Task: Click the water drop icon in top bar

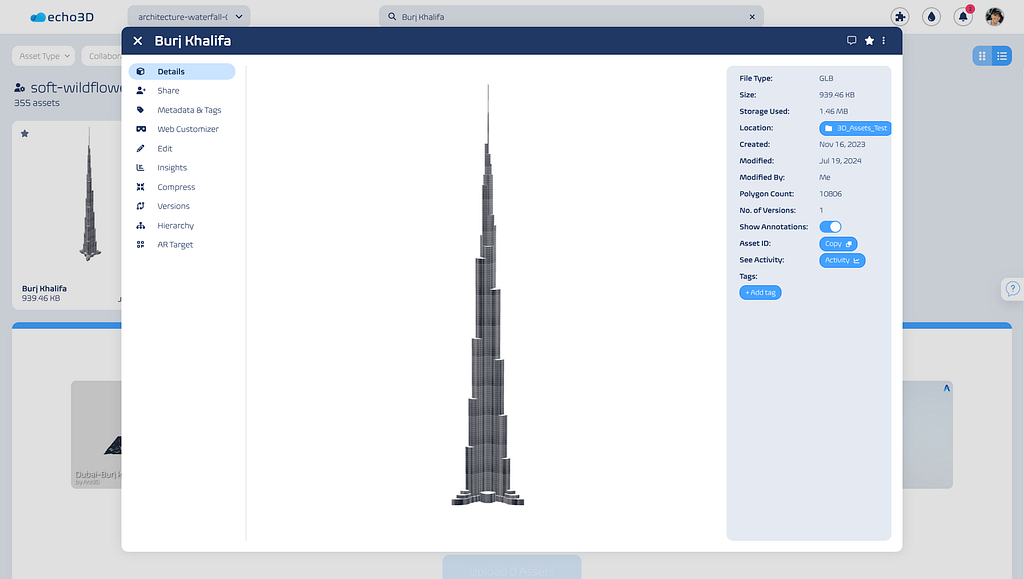Action: tap(931, 17)
